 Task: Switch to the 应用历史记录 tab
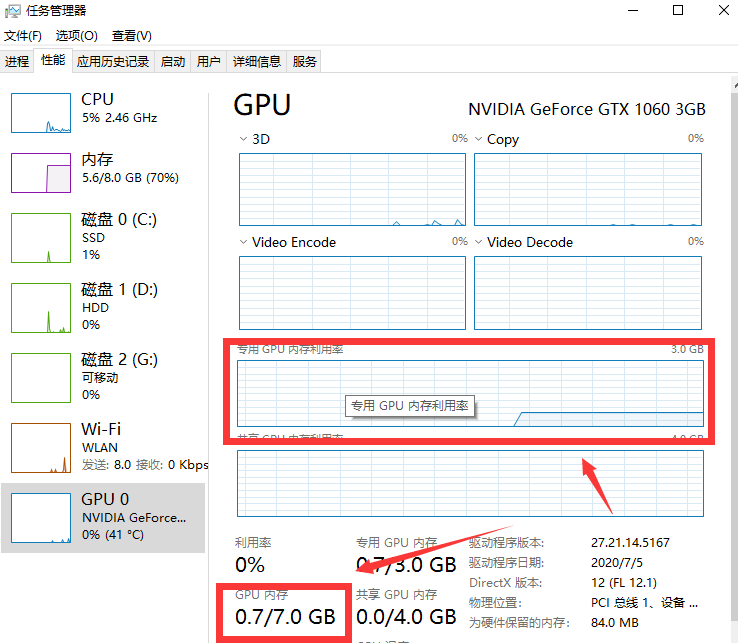[x=113, y=62]
